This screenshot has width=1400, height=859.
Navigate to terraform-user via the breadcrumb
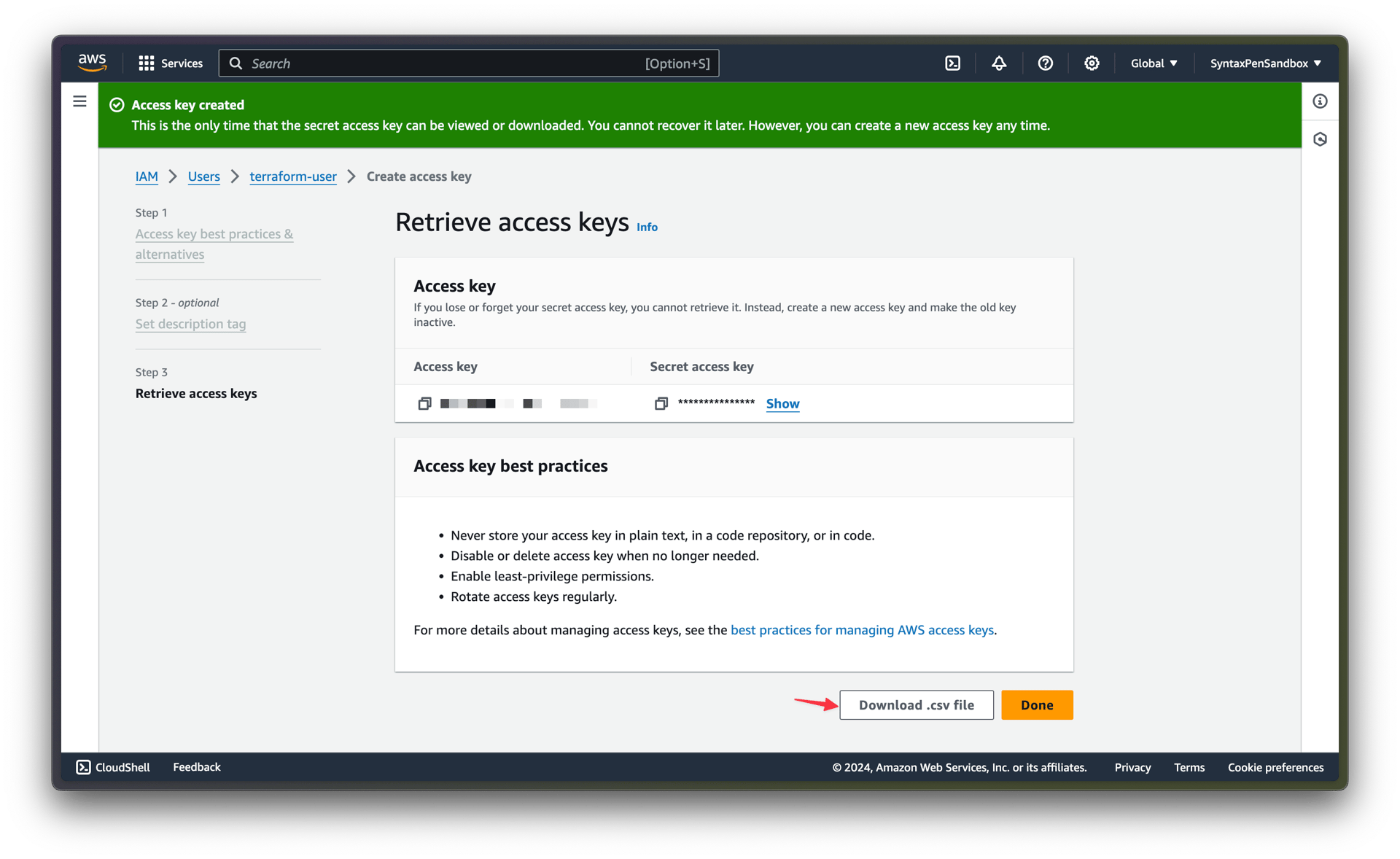point(292,176)
